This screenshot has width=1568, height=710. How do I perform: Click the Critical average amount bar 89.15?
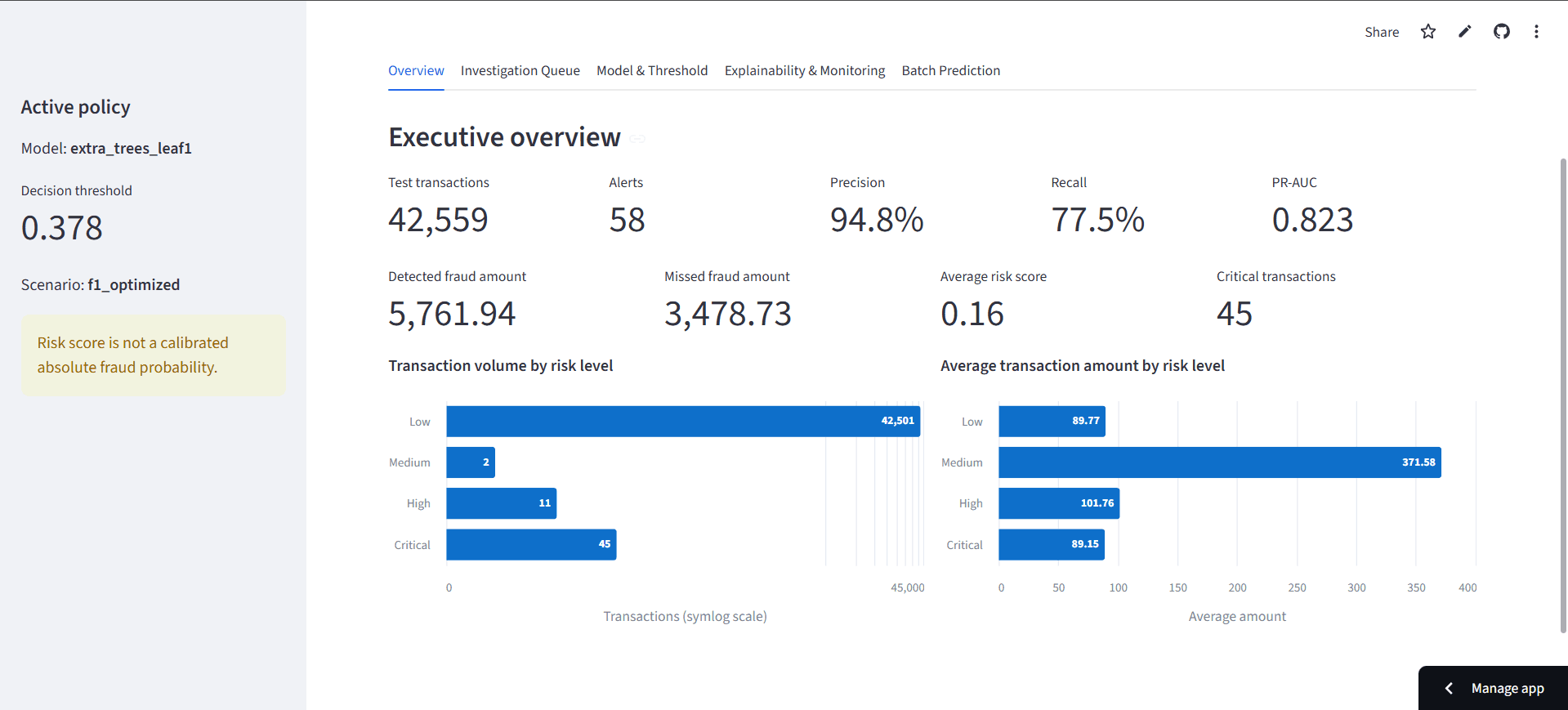(x=1052, y=544)
